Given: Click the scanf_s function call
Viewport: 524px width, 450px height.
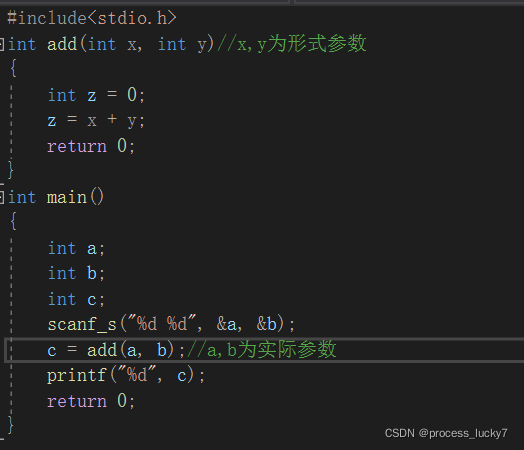Looking at the screenshot, I should click(x=171, y=324).
